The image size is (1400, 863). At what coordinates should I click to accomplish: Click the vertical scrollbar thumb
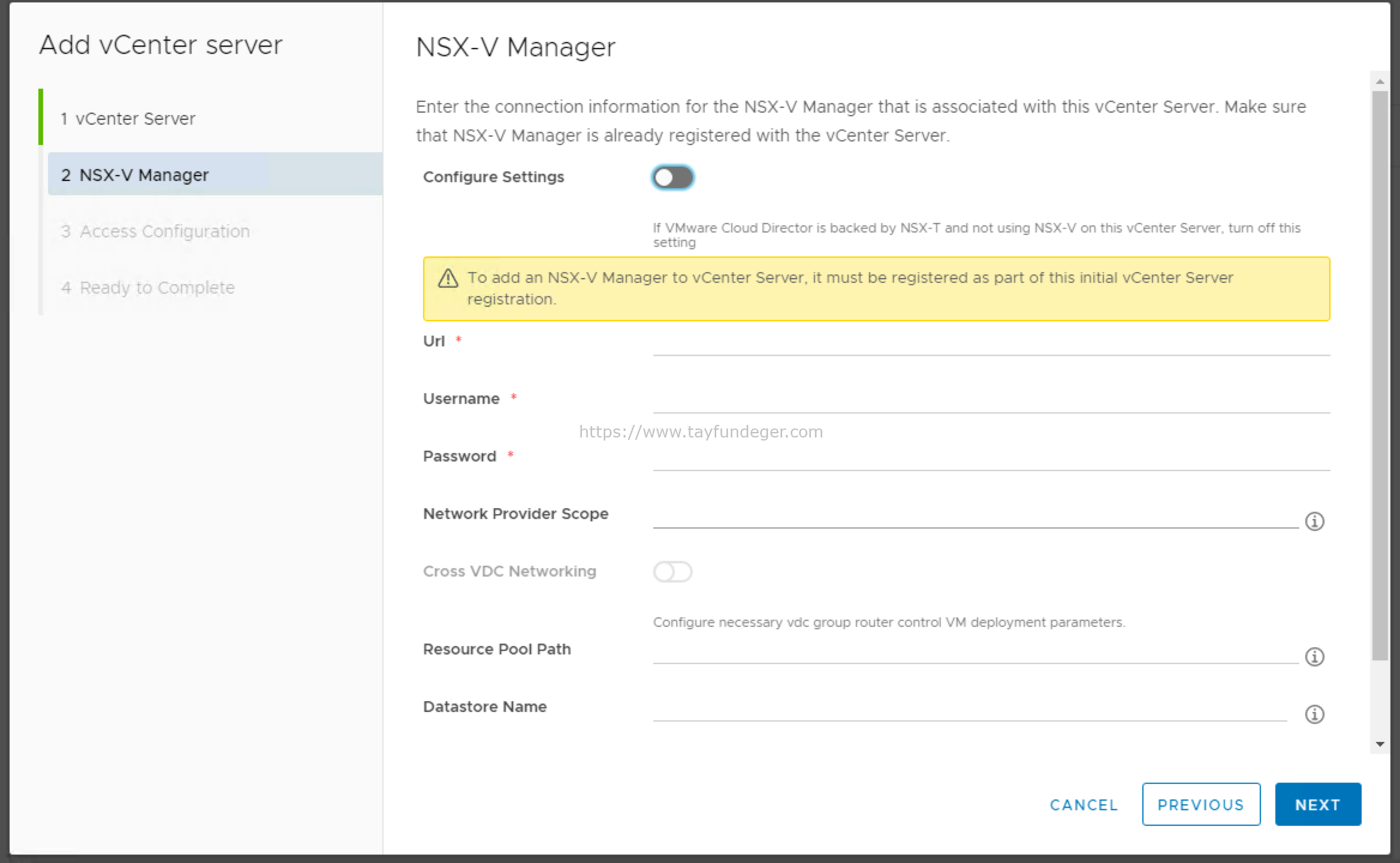pos(1380,376)
